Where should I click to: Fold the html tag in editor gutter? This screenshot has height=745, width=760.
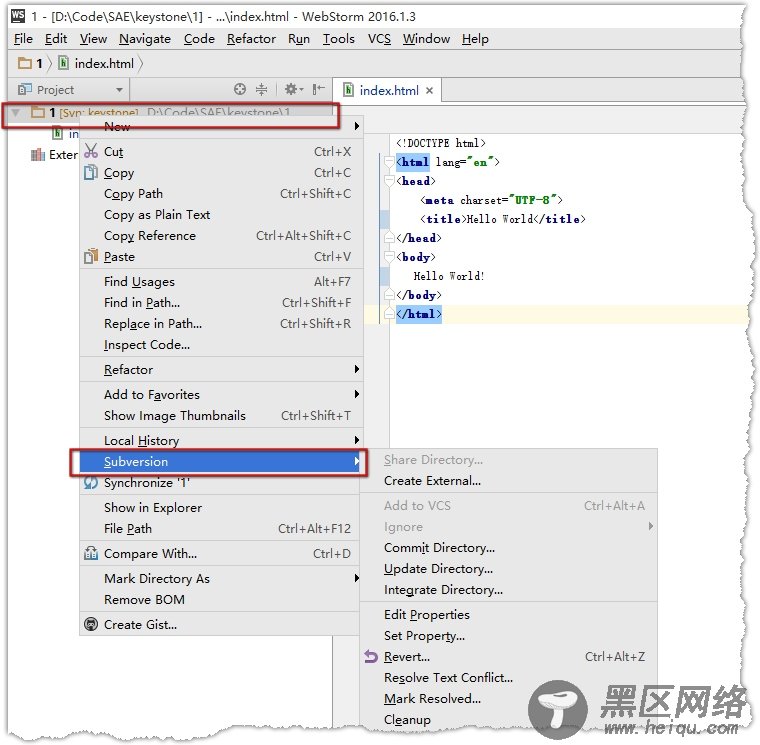pos(389,162)
